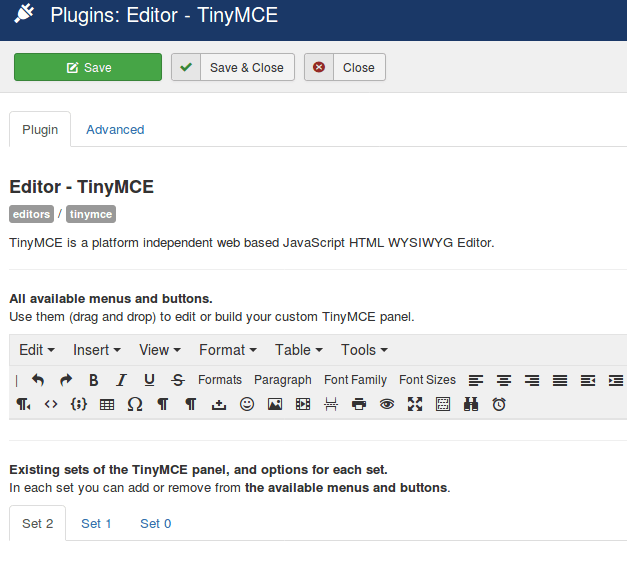Open the Table menu dropdown
Screen dimensions: 627x583
coord(299,350)
